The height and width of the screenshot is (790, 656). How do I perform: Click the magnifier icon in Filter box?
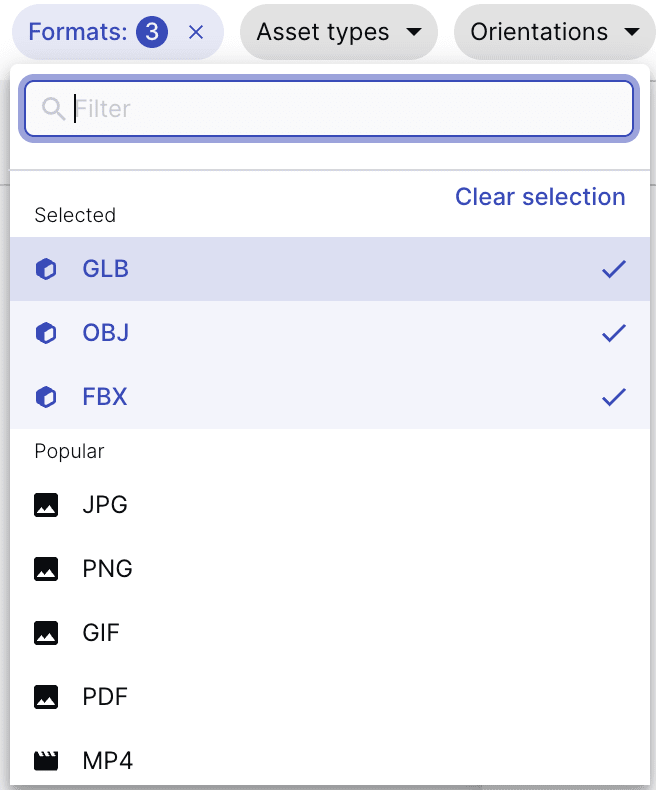click(x=53, y=109)
